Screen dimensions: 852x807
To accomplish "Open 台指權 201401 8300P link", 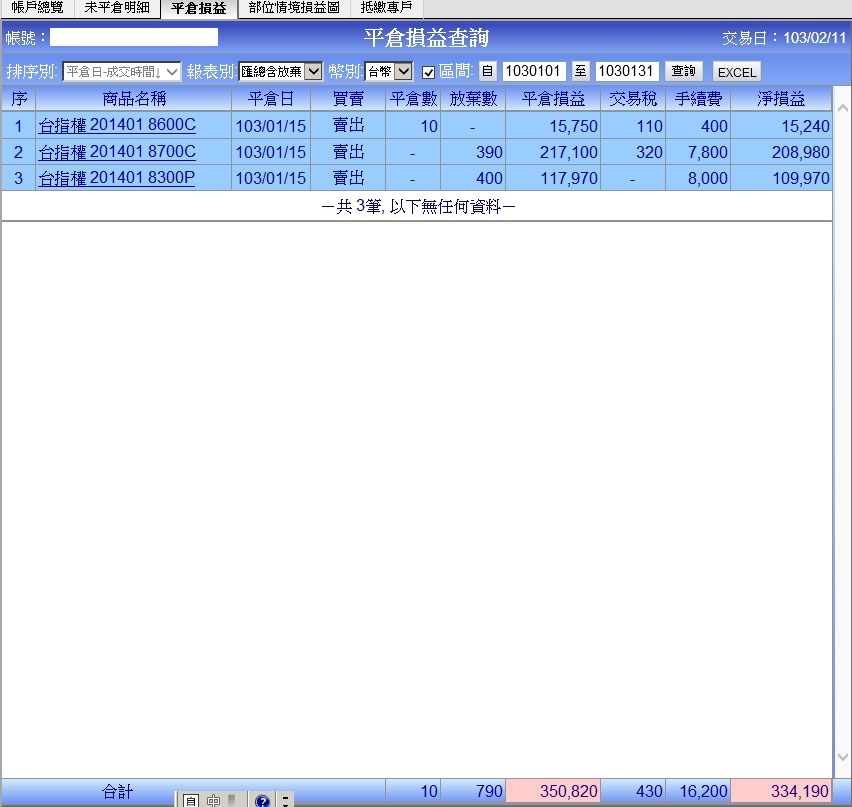I will 116,178.
